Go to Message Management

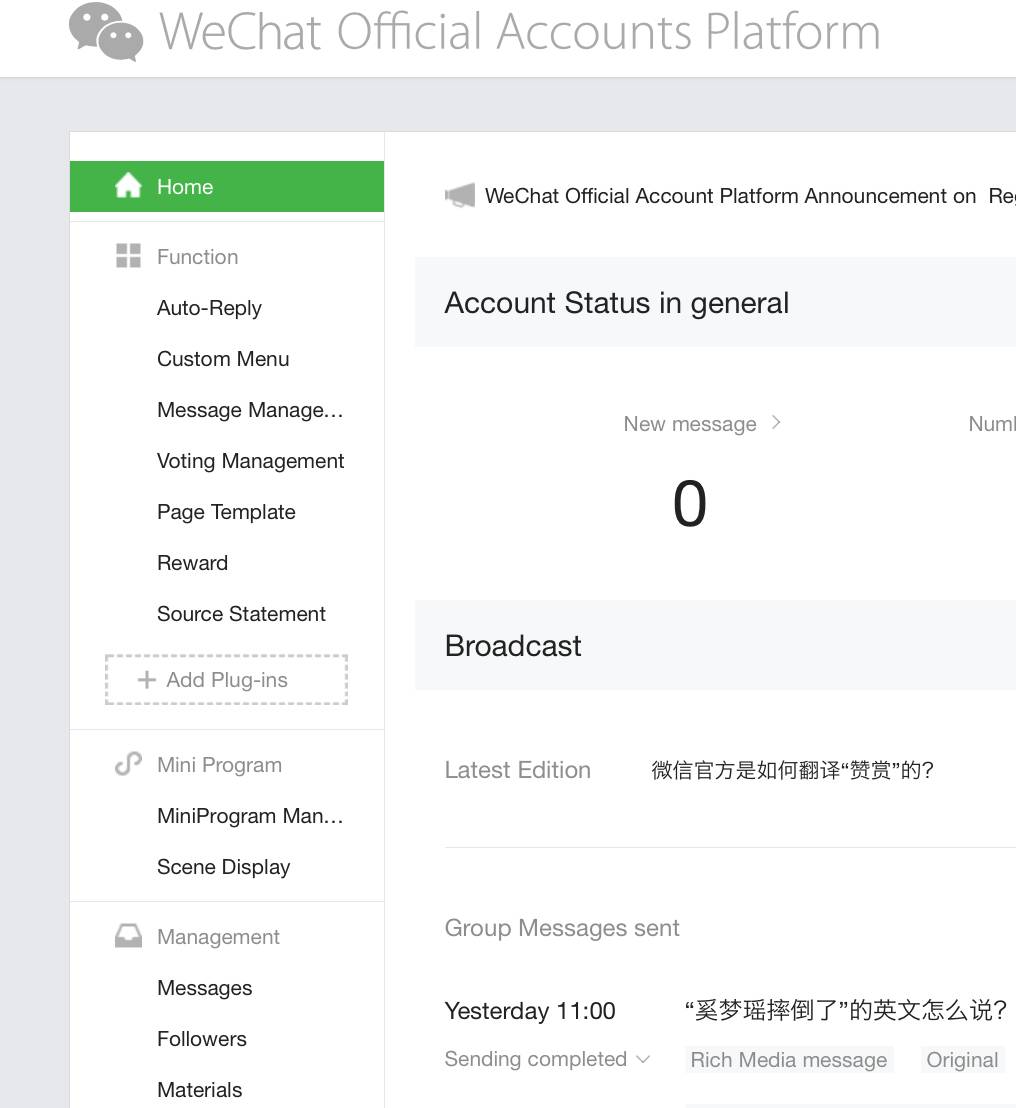click(x=250, y=410)
